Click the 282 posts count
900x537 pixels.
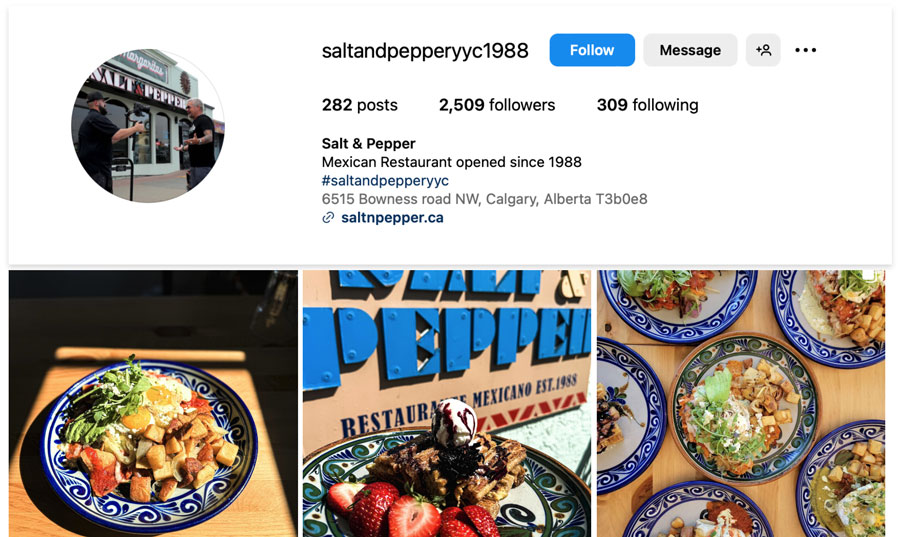[x=359, y=105]
